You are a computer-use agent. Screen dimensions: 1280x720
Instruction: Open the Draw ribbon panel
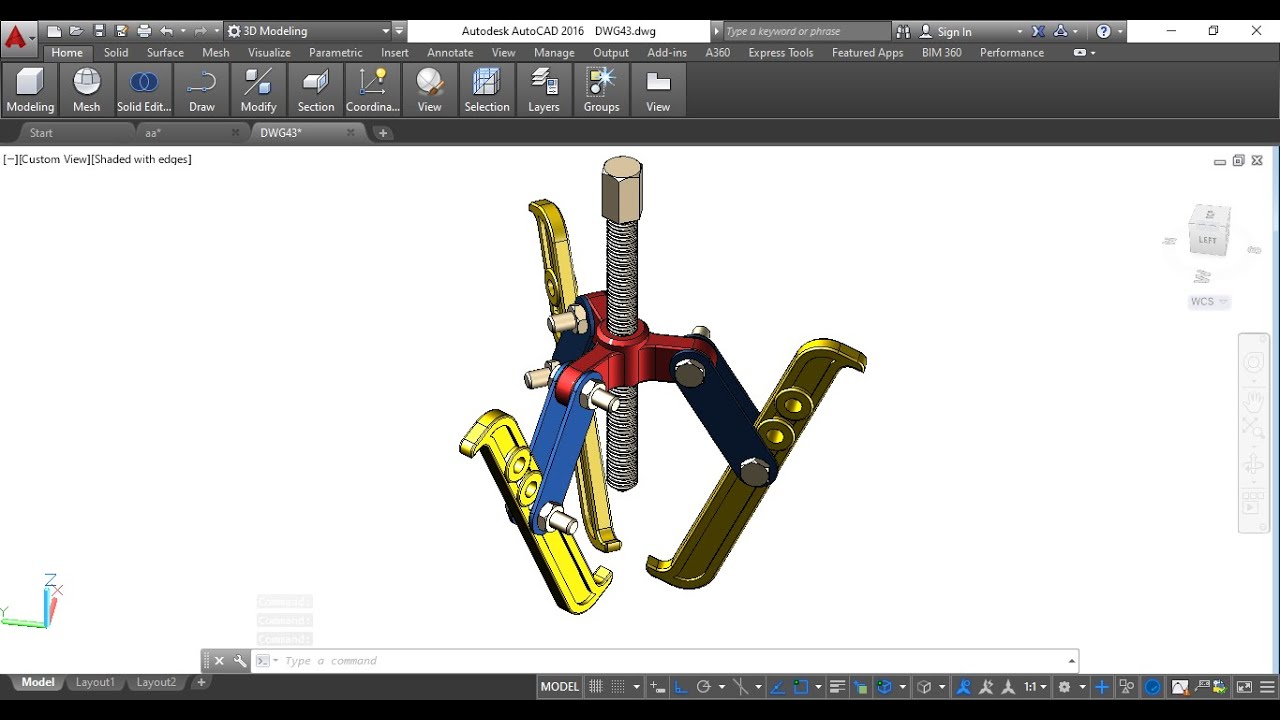(x=202, y=89)
